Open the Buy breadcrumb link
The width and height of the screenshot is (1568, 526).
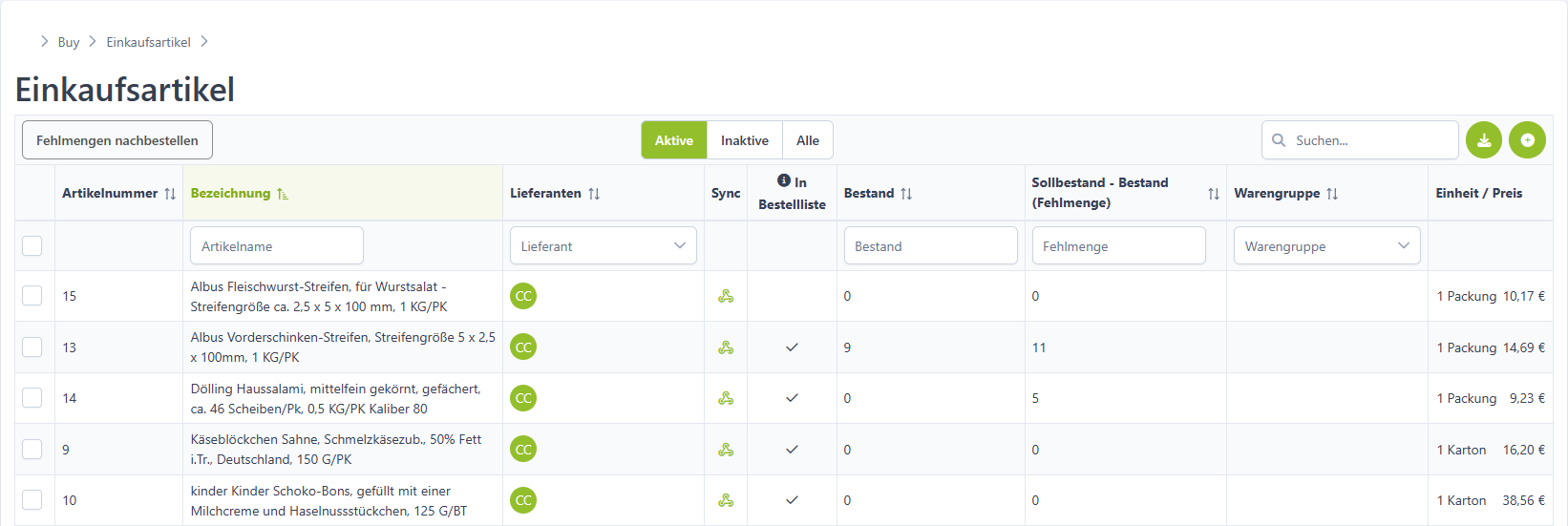(69, 42)
